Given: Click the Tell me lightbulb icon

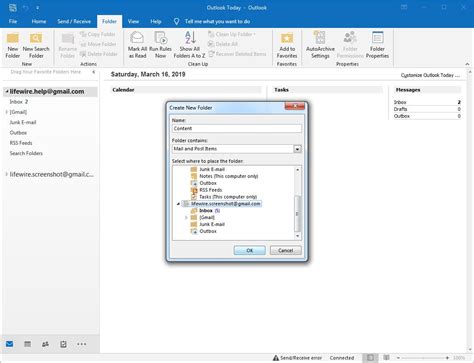Looking at the screenshot, I should coord(176,21).
